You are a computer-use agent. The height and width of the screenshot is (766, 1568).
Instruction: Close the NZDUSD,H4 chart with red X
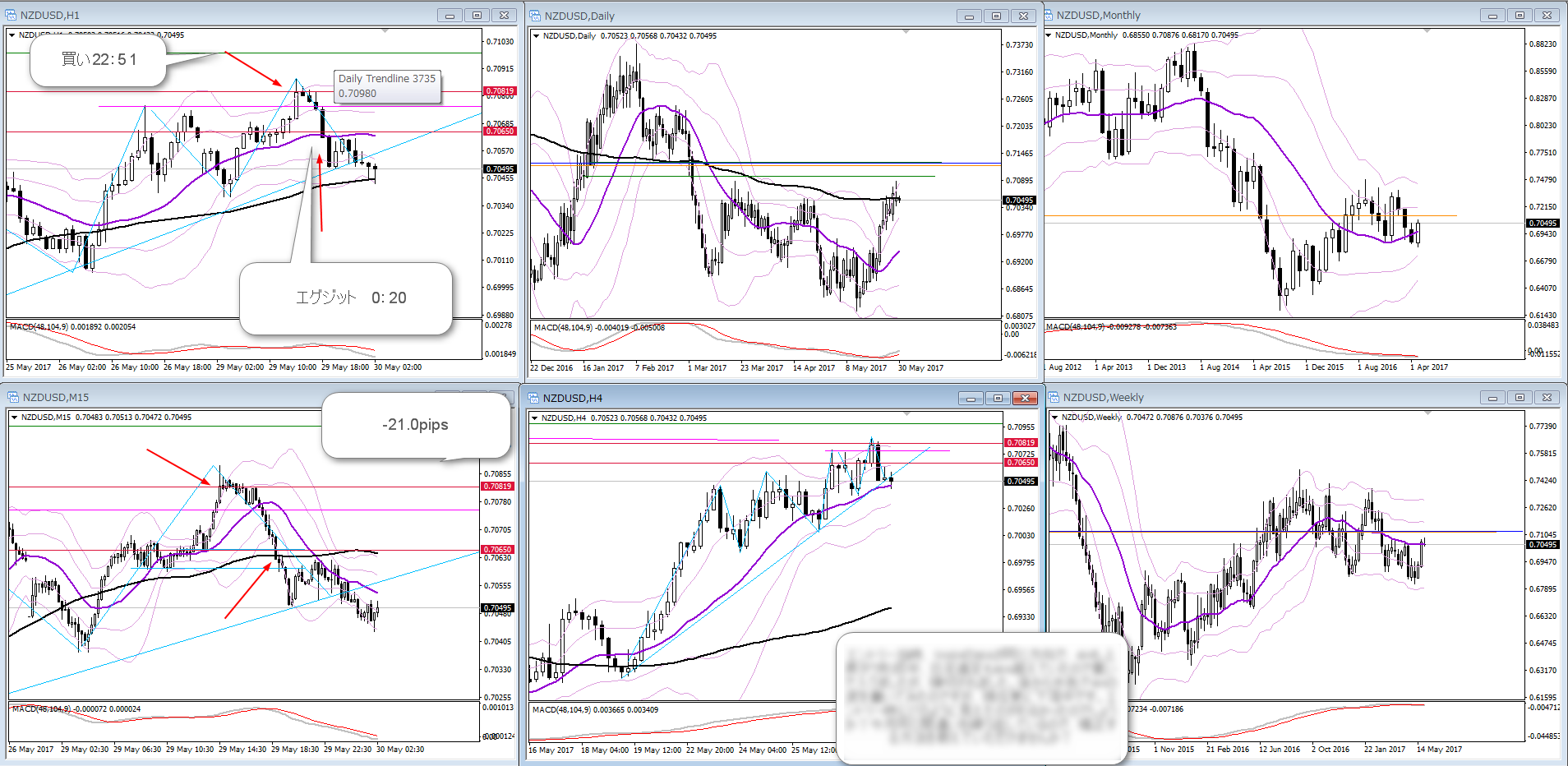(x=1025, y=399)
